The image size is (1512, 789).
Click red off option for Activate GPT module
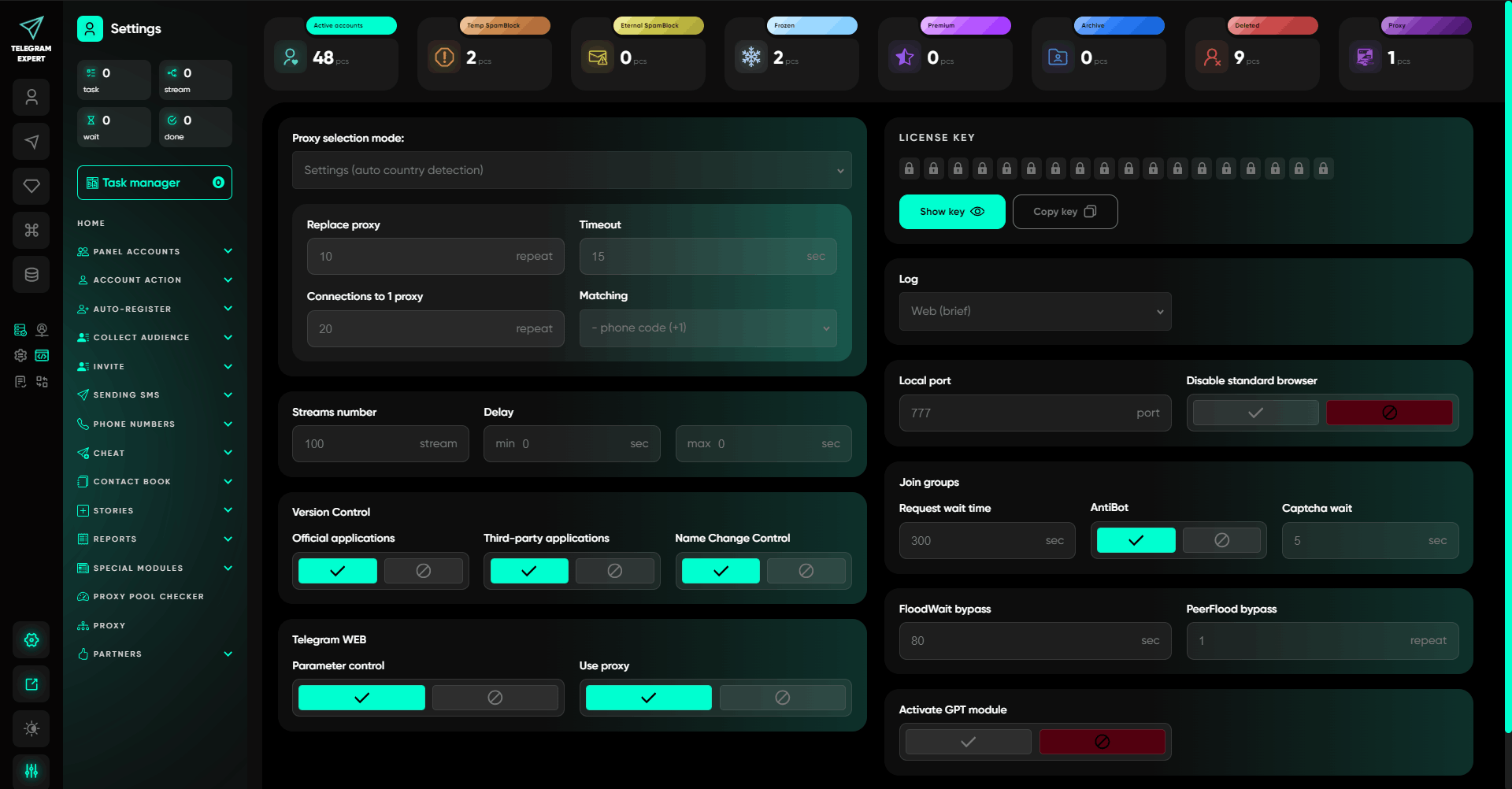1102,742
